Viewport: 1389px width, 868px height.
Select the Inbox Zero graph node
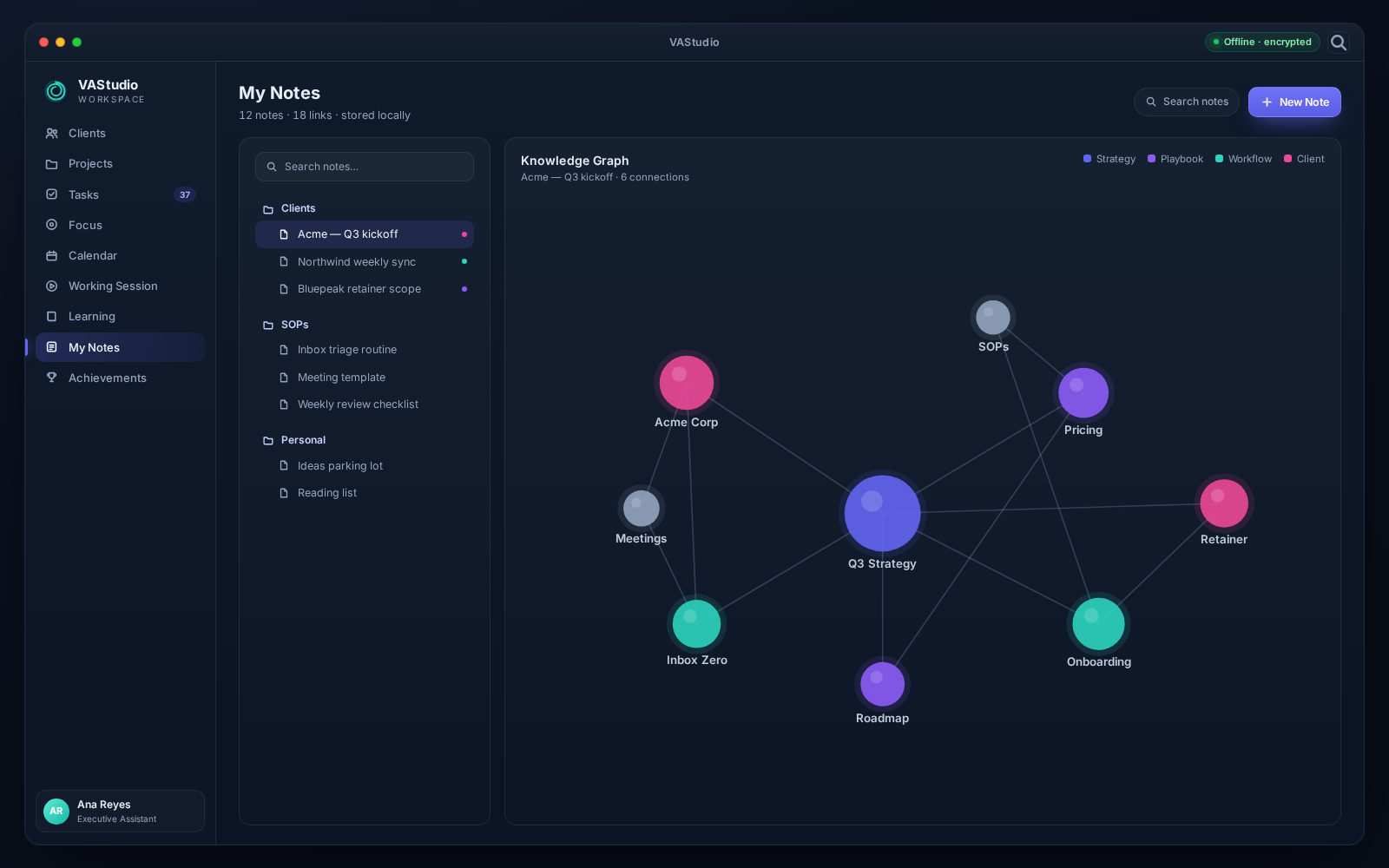coord(697,623)
